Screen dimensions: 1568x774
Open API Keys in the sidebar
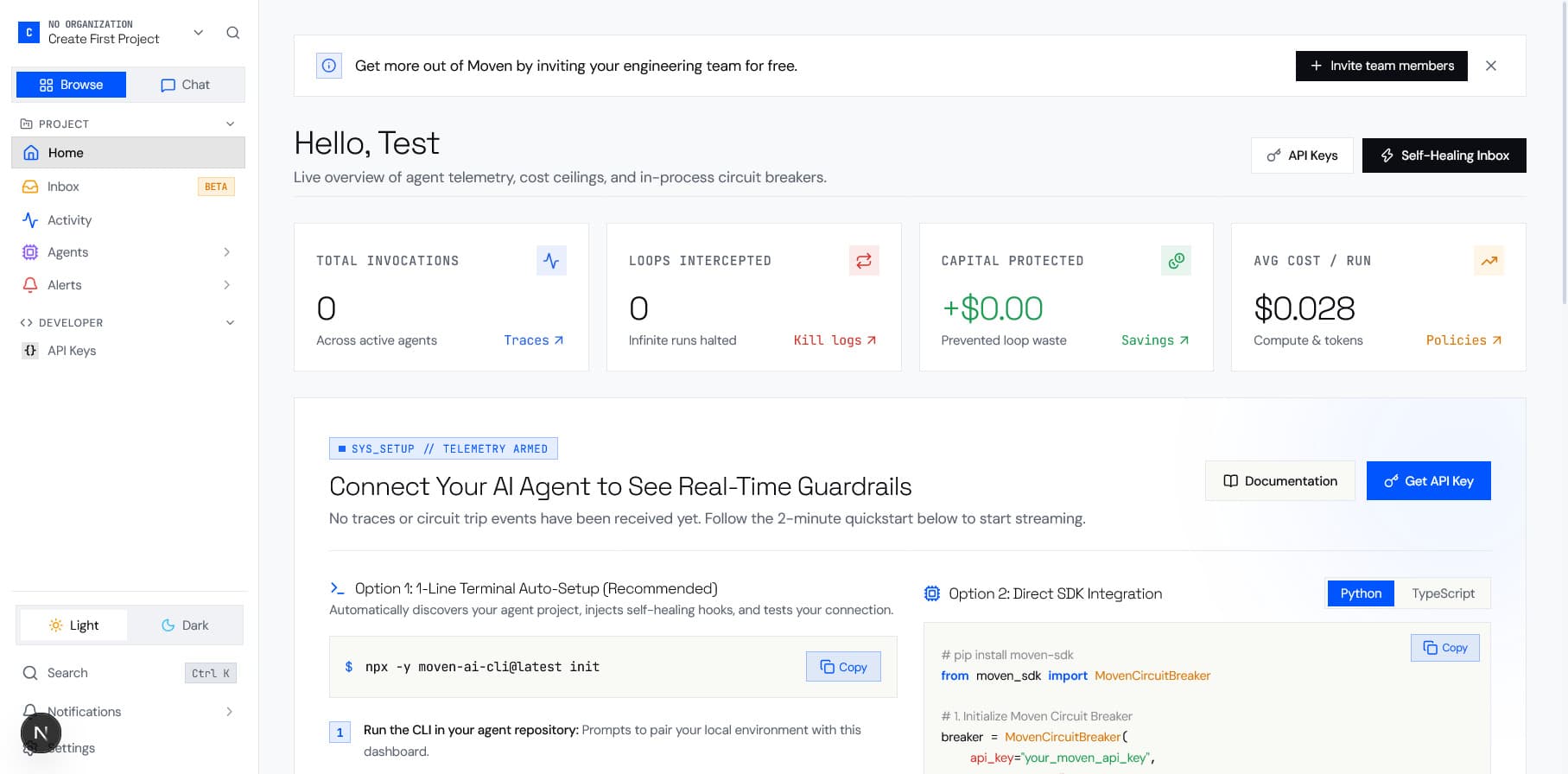128,351
